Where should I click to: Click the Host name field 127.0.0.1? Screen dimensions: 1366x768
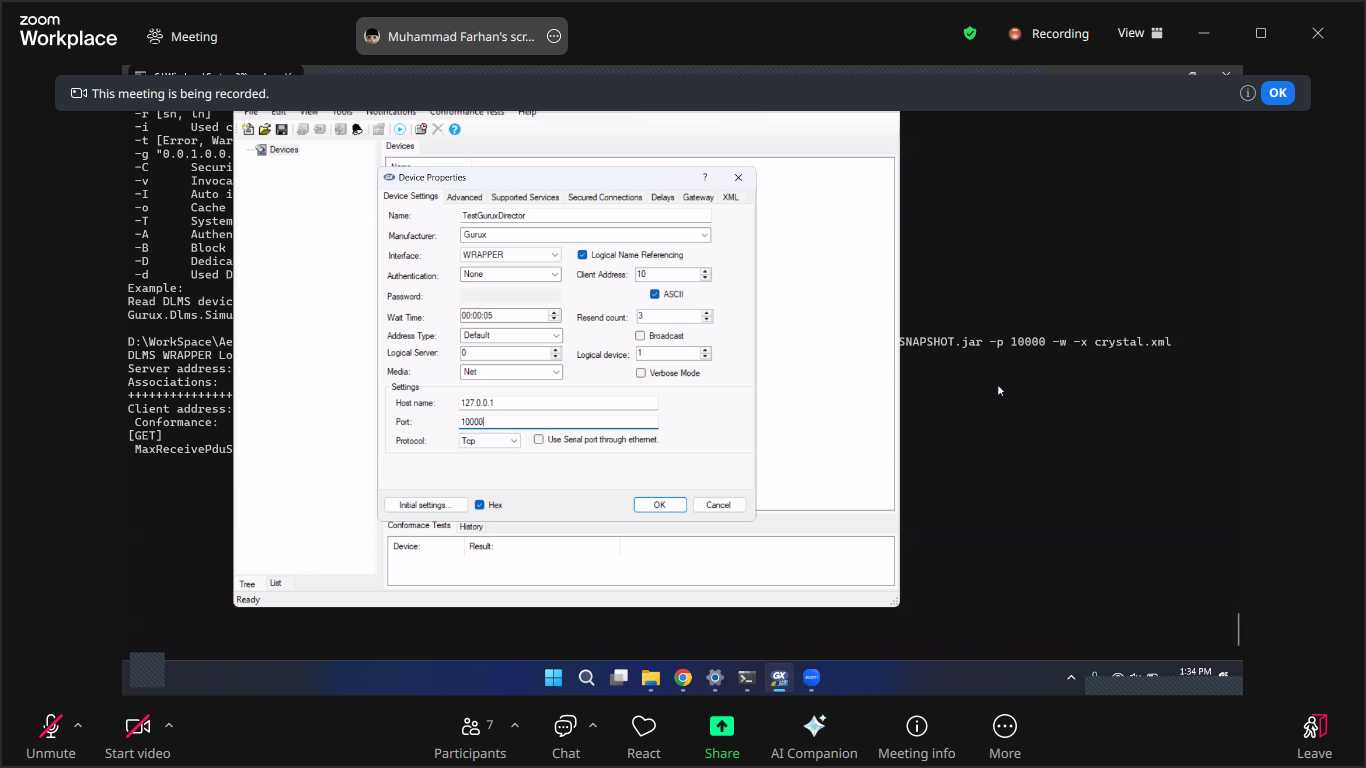click(x=558, y=403)
